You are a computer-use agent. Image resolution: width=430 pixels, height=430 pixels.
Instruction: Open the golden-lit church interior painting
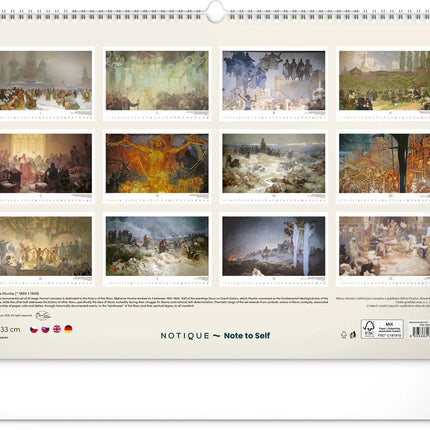(x=46, y=163)
